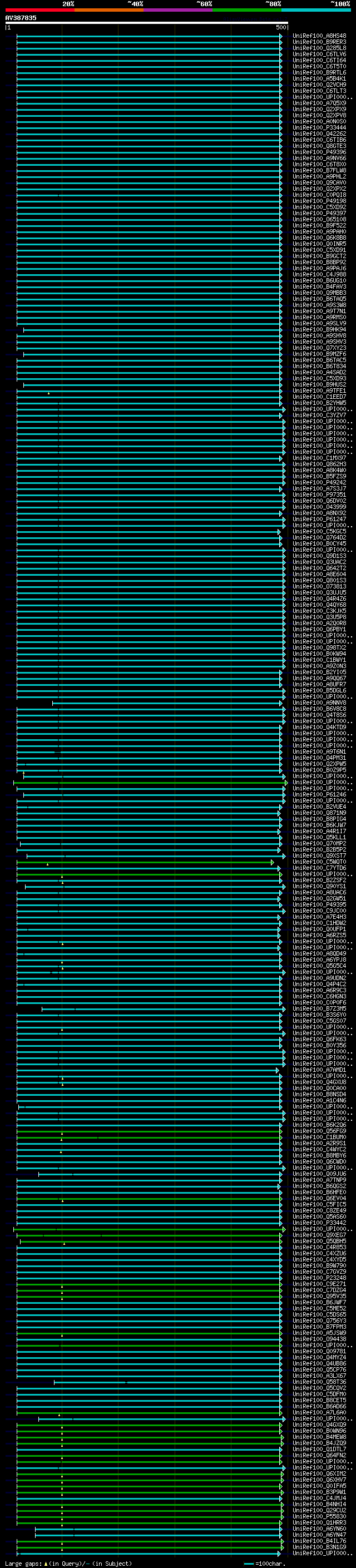Select hit label UniRef100_C9JC00
Image resolution: width=356 pixels, height=1568 pixels.
pyautogui.click(x=319, y=911)
